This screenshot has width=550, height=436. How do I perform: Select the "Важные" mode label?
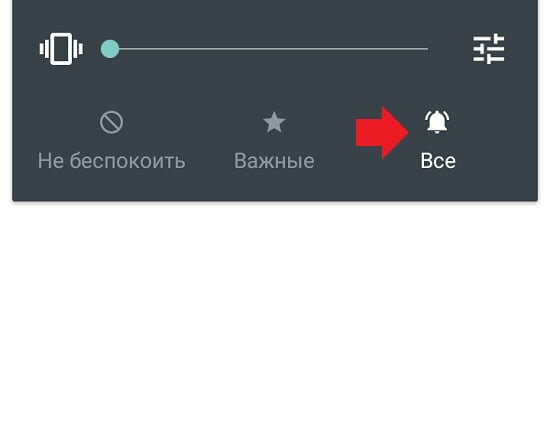[x=274, y=161]
